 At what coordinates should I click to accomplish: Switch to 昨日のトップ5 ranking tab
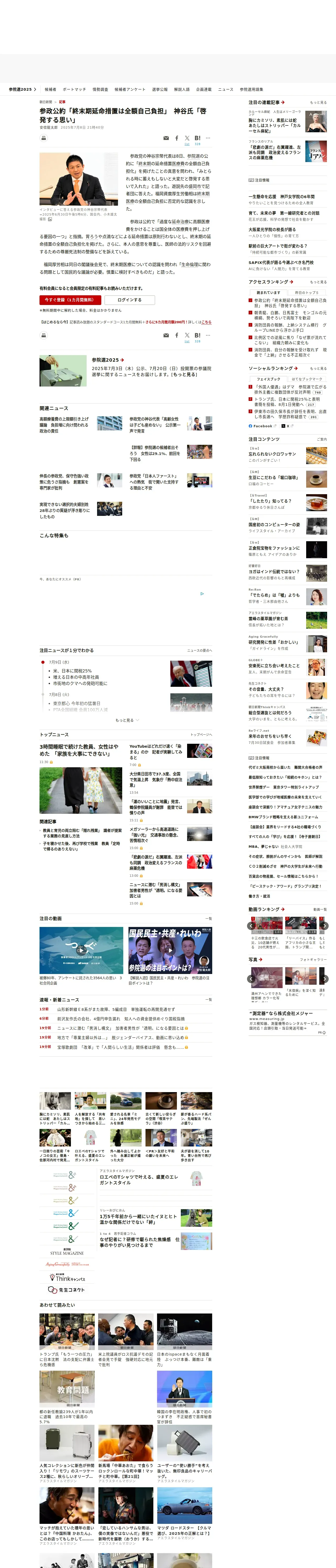point(307,293)
